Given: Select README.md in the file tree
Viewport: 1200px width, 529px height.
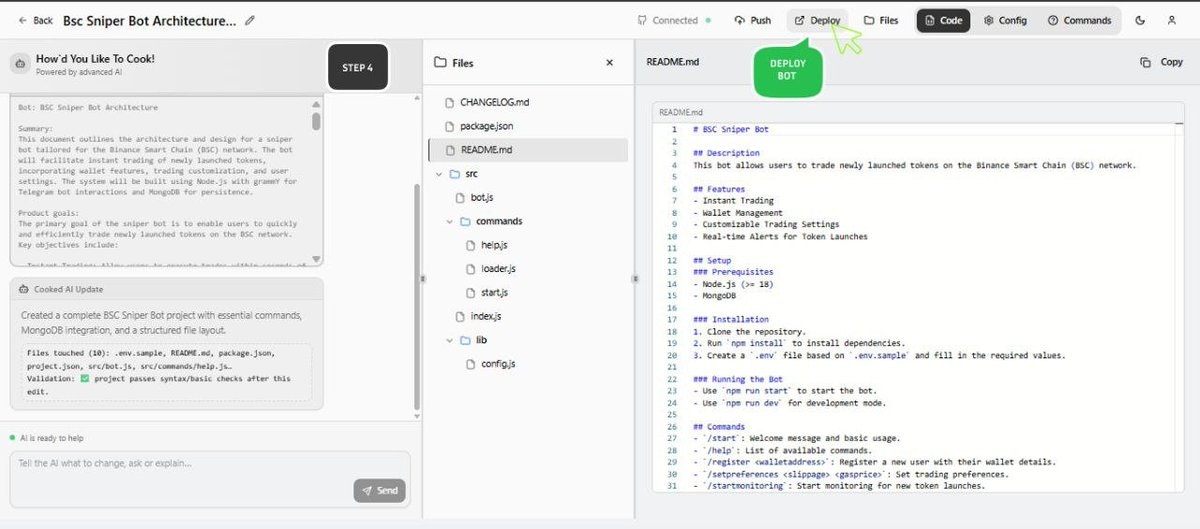Looking at the screenshot, I should 528,150.
